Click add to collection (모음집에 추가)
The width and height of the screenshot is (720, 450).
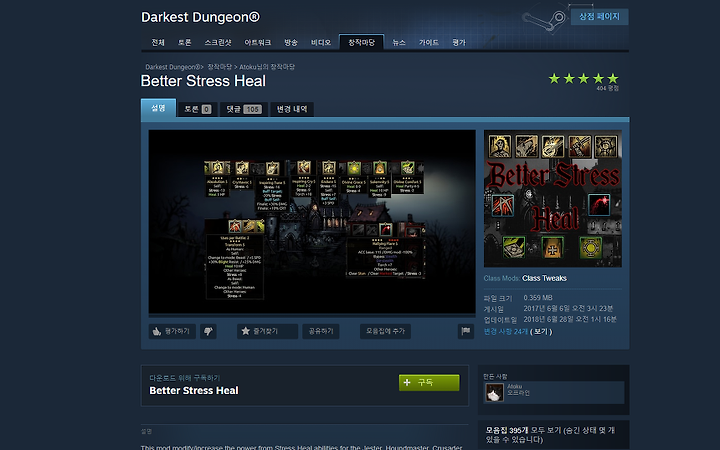pyautogui.click(x=385, y=331)
